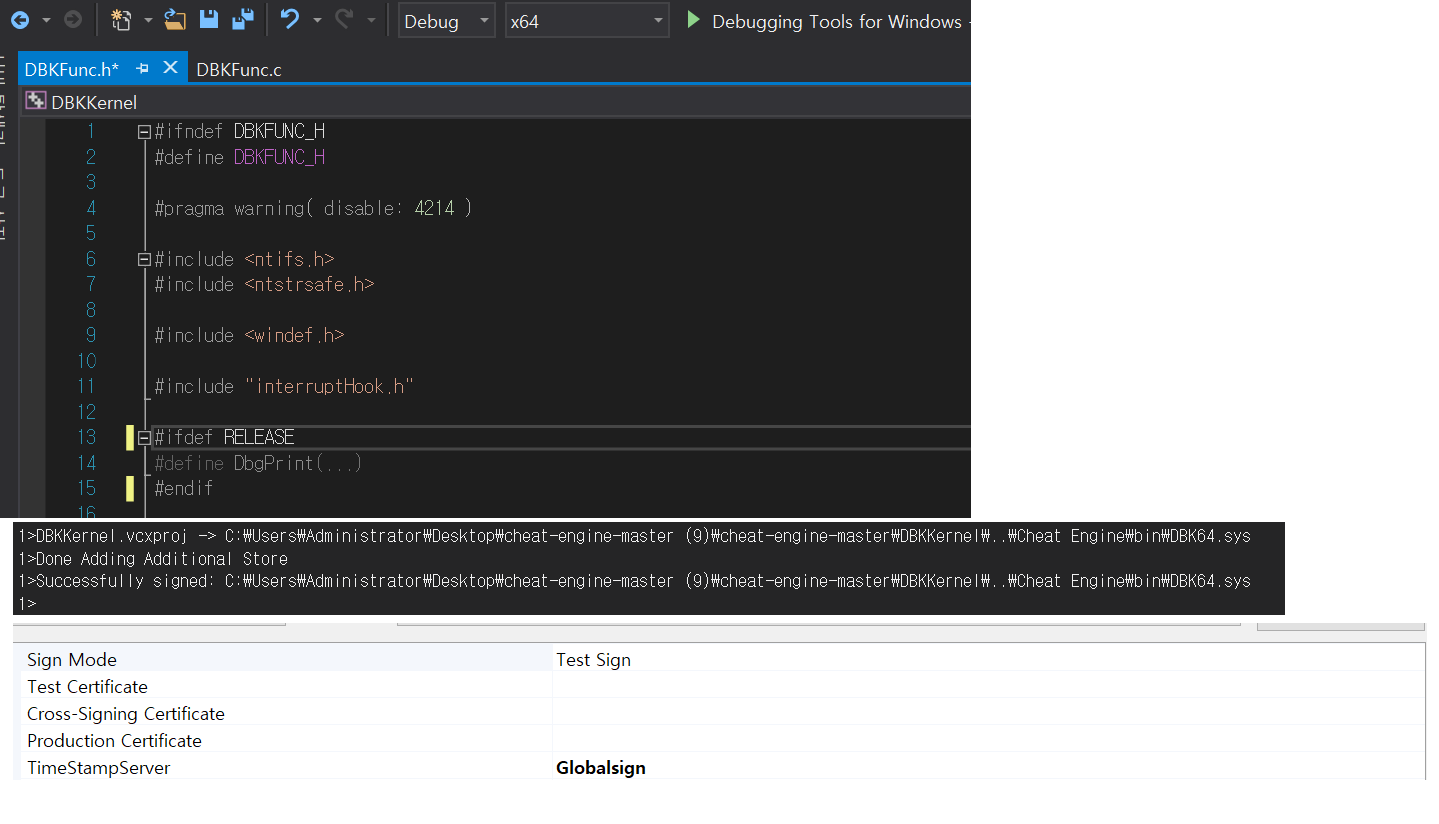Collapse the include block at line 6
Image resolution: width=1439 pixels, height=824 pixels.
coord(143,258)
